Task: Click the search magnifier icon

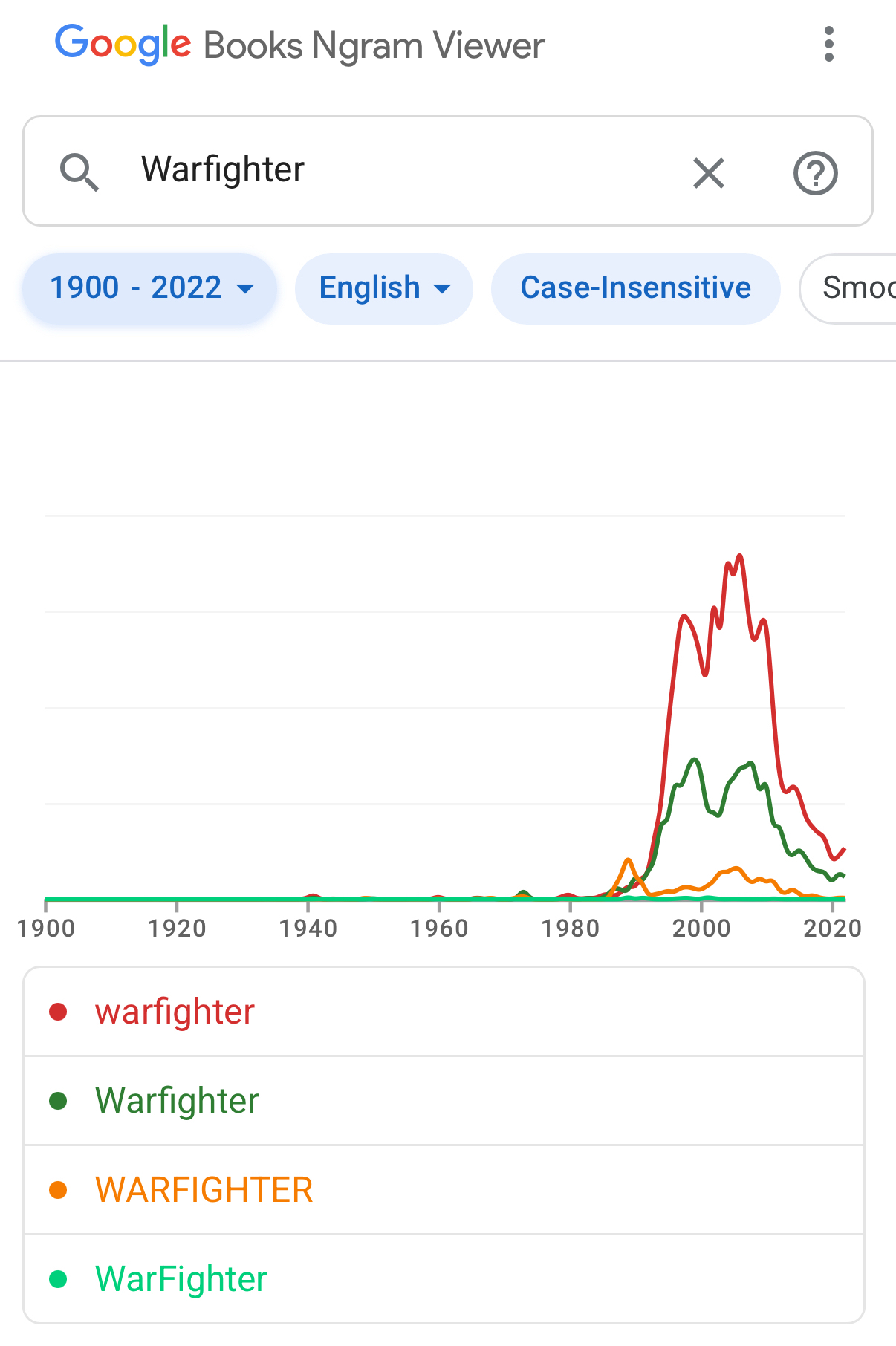Action: point(79,172)
